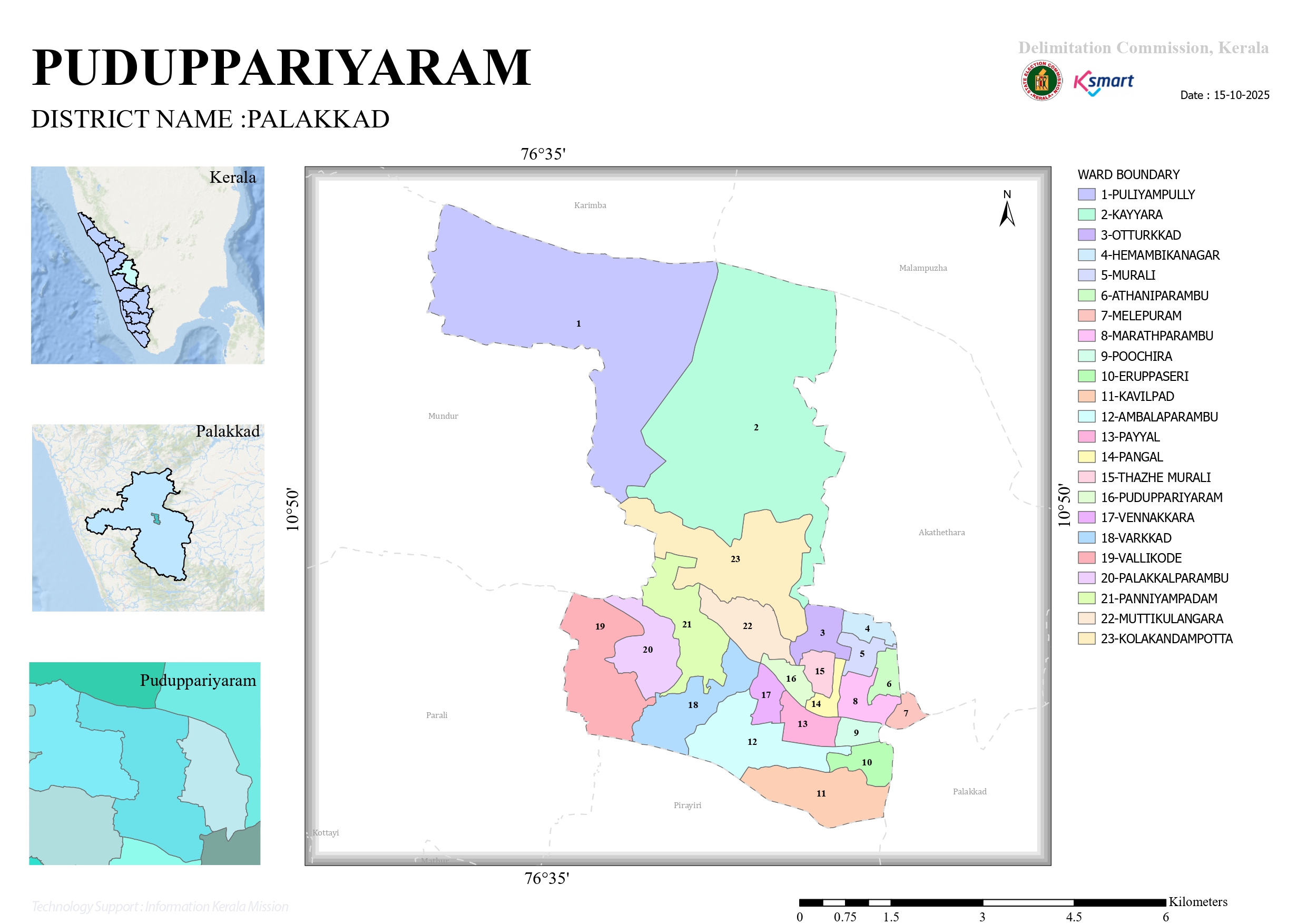The width and height of the screenshot is (1307, 924).
Task: Click ward 19 label on the map
Action: pyautogui.click(x=600, y=626)
